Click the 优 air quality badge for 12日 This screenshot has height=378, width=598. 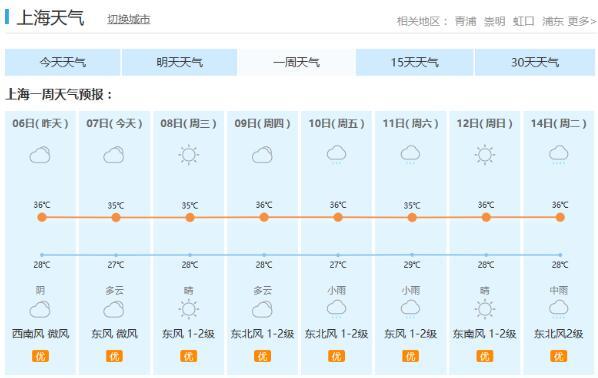click(484, 356)
